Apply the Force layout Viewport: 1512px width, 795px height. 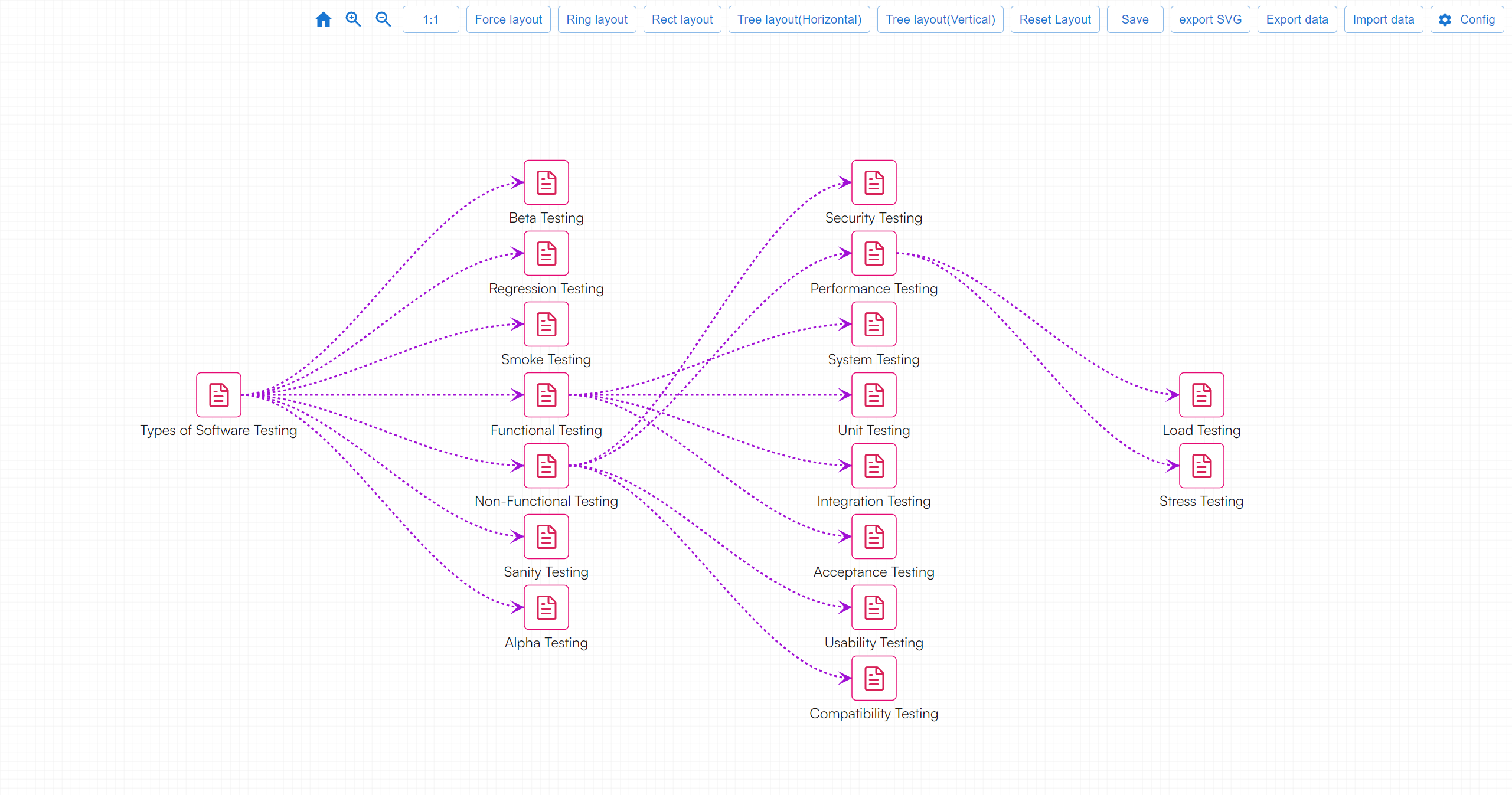click(x=508, y=19)
